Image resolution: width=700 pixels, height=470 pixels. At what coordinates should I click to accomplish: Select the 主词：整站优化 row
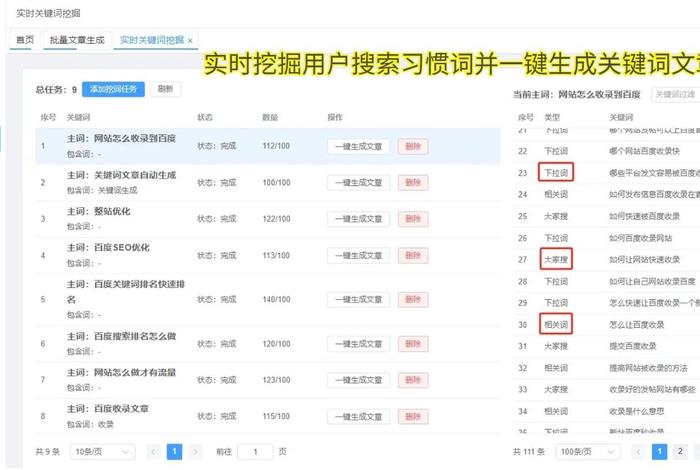[267, 219]
